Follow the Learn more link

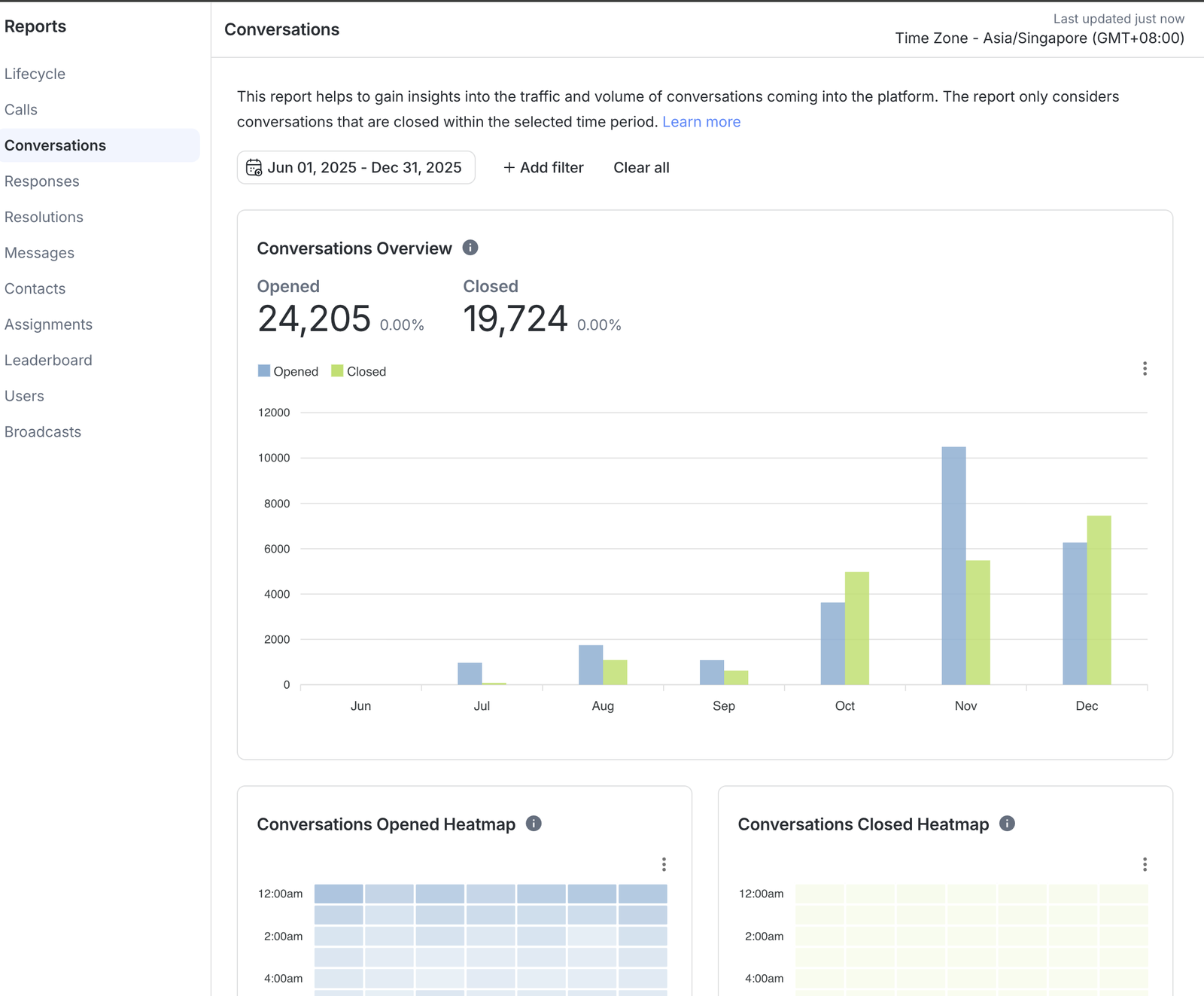[701, 122]
